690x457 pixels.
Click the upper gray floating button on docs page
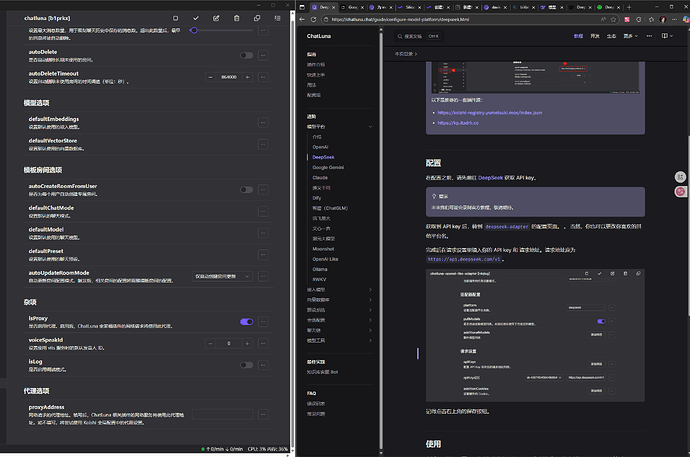(x=680, y=177)
